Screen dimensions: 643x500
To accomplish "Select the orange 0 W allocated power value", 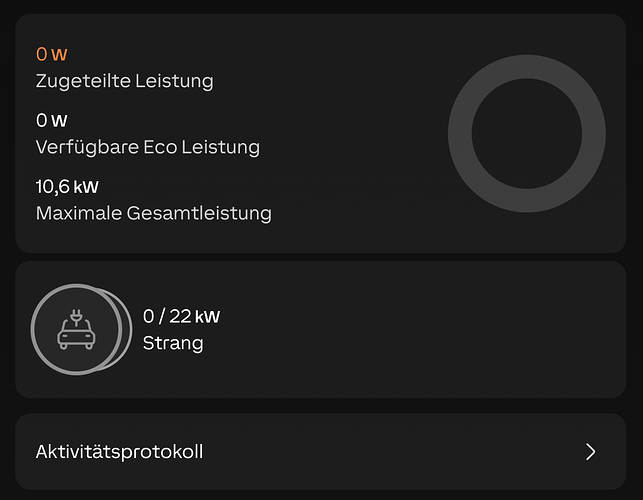I will [52, 54].
